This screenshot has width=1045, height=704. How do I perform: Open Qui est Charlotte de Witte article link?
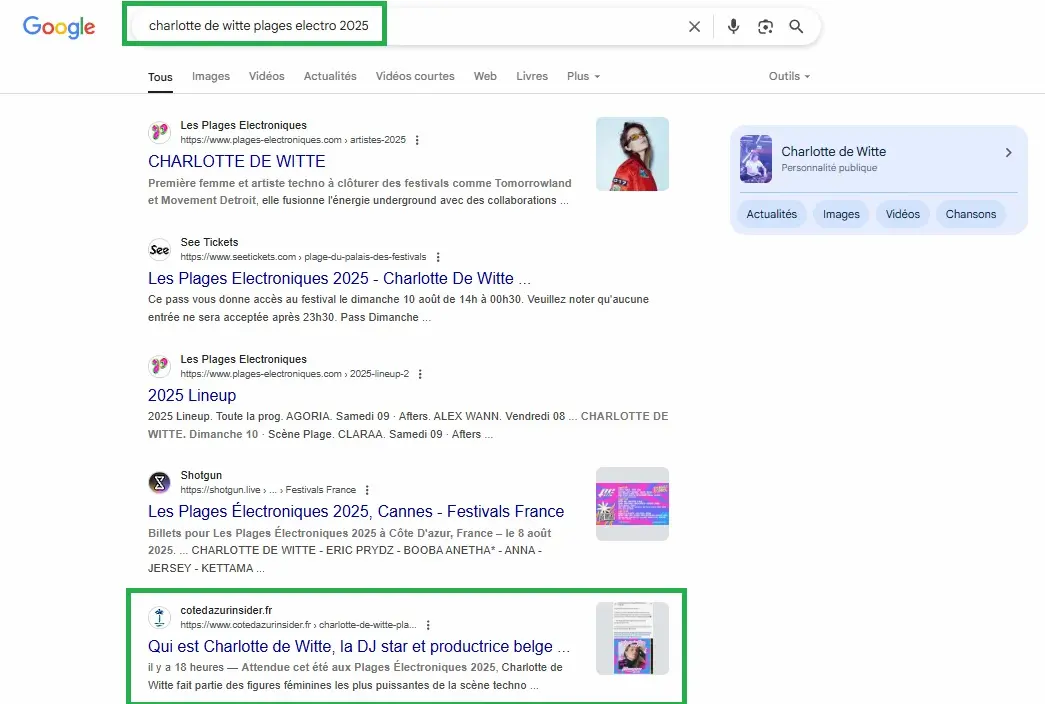tap(359, 647)
